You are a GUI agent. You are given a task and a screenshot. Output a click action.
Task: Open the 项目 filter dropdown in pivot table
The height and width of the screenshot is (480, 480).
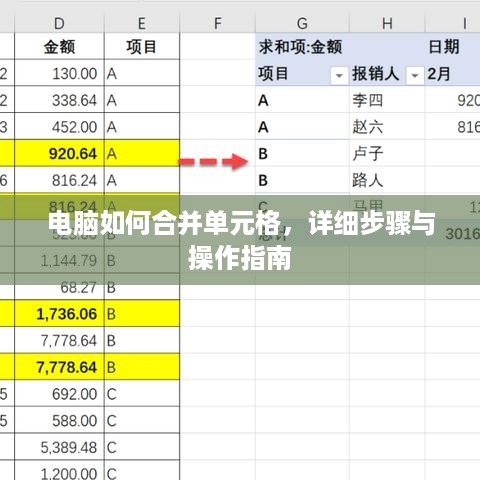(x=339, y=75)
